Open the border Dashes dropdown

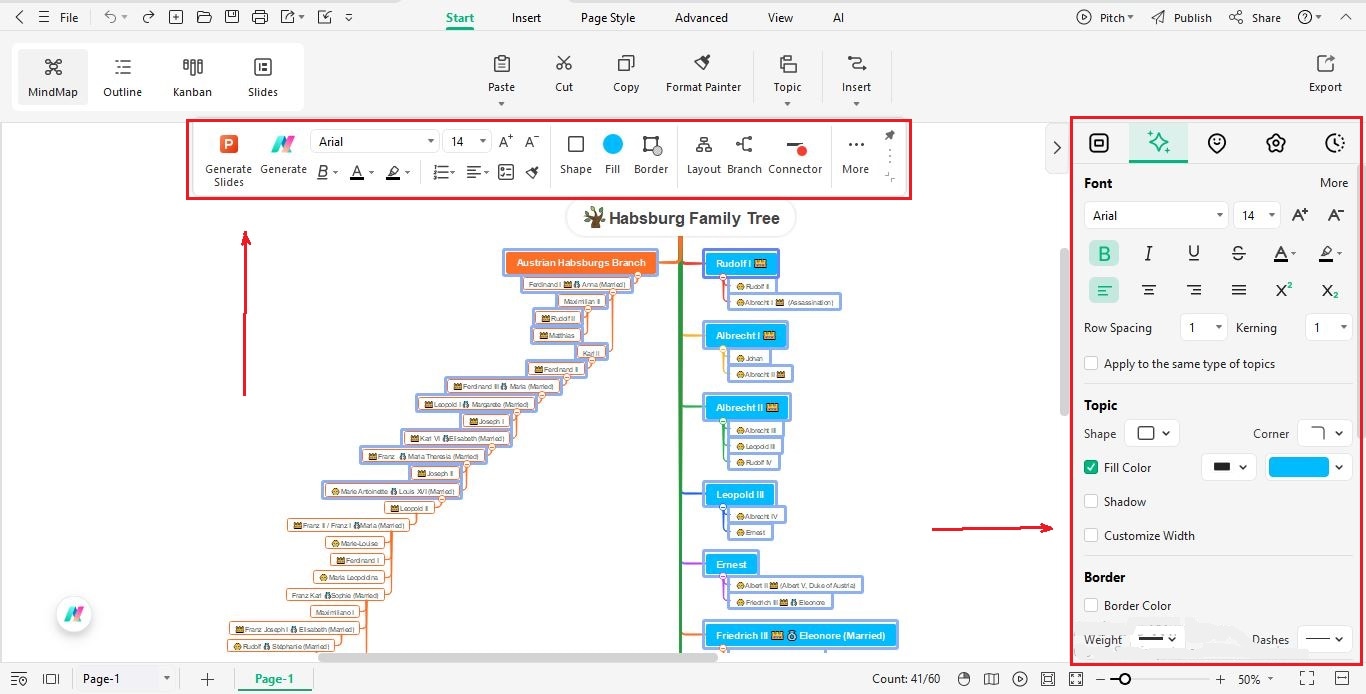coord(1325,638)
